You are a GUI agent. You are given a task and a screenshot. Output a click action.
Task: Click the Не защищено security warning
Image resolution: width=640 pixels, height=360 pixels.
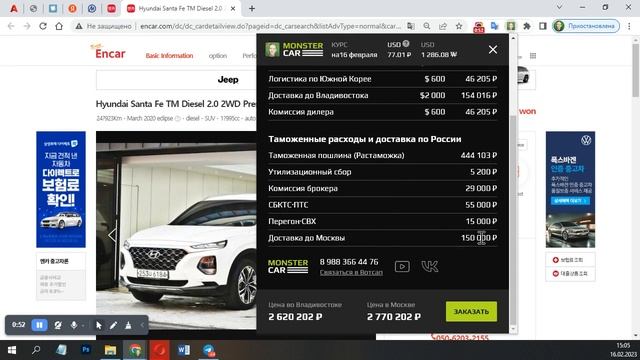103,26
